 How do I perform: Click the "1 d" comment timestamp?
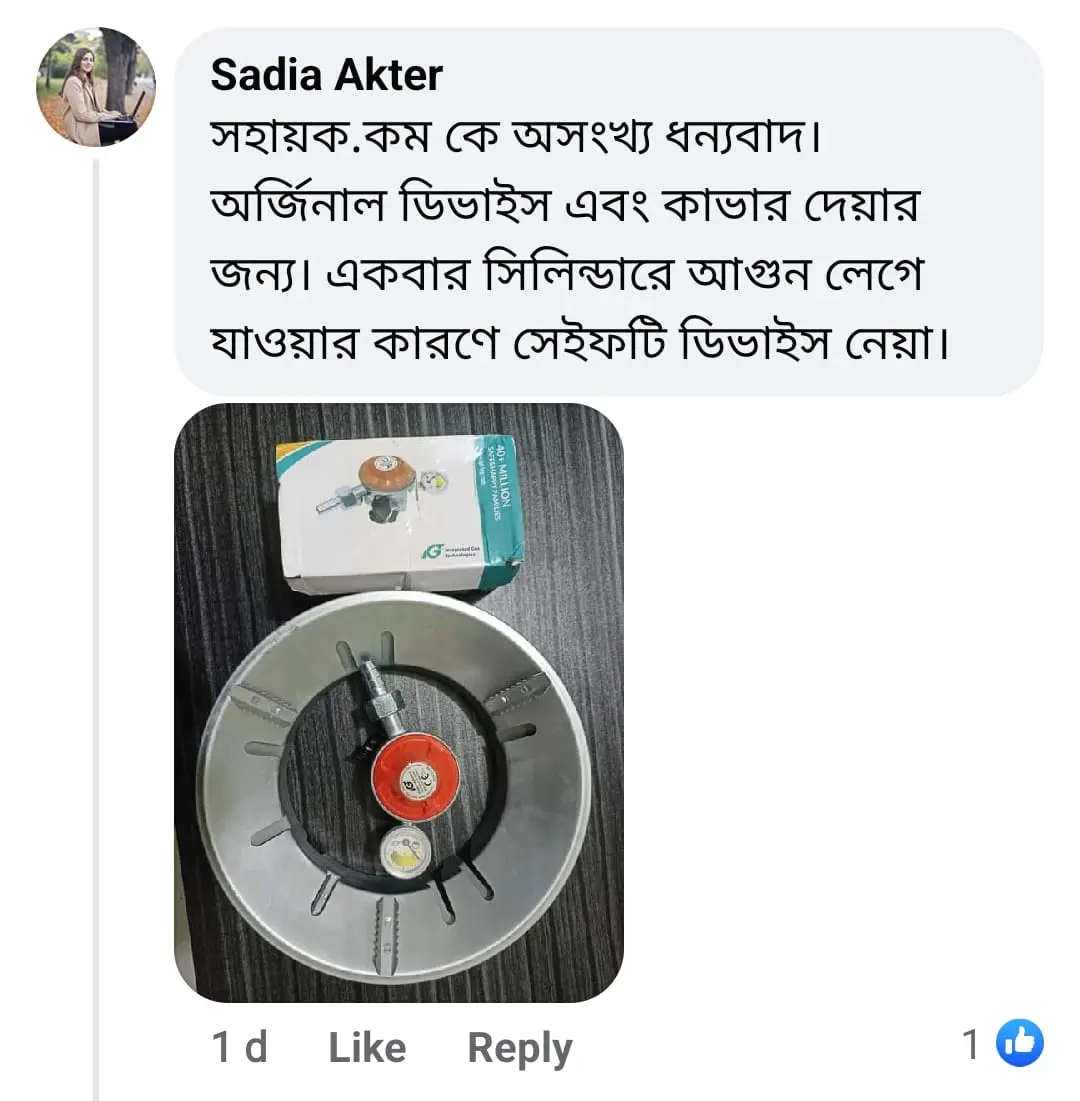(239, 1047)
